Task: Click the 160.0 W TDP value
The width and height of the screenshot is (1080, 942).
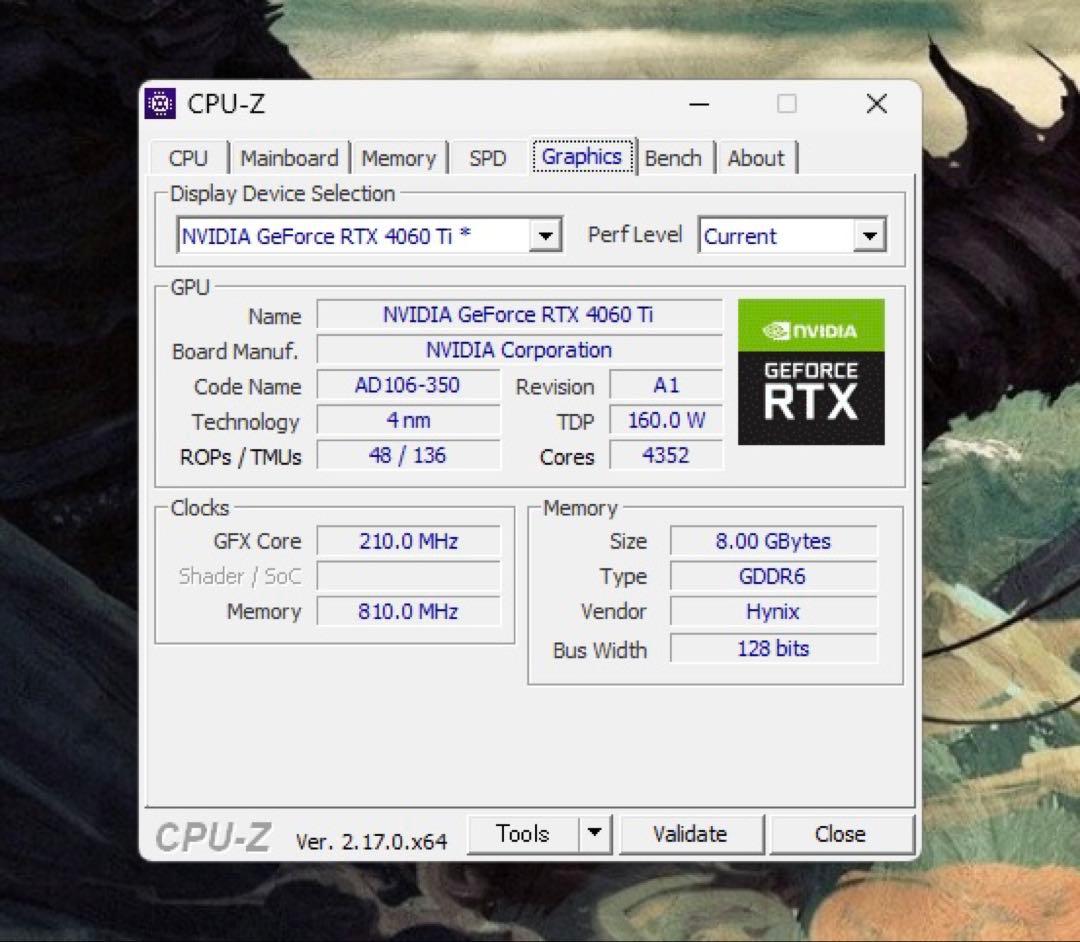Action: click(x=666, y=420)
